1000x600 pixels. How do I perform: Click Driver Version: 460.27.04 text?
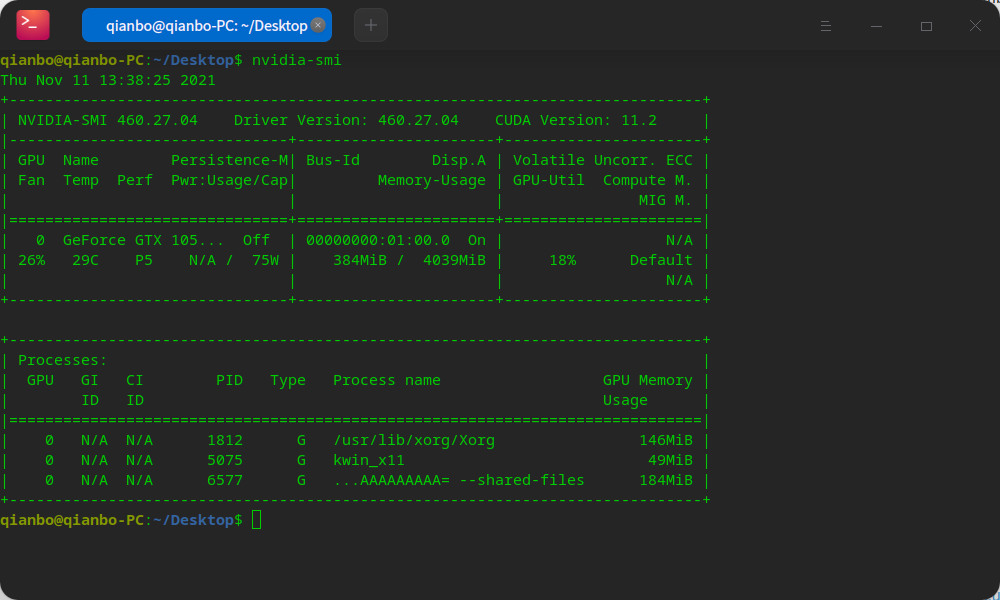click(346, 120)
